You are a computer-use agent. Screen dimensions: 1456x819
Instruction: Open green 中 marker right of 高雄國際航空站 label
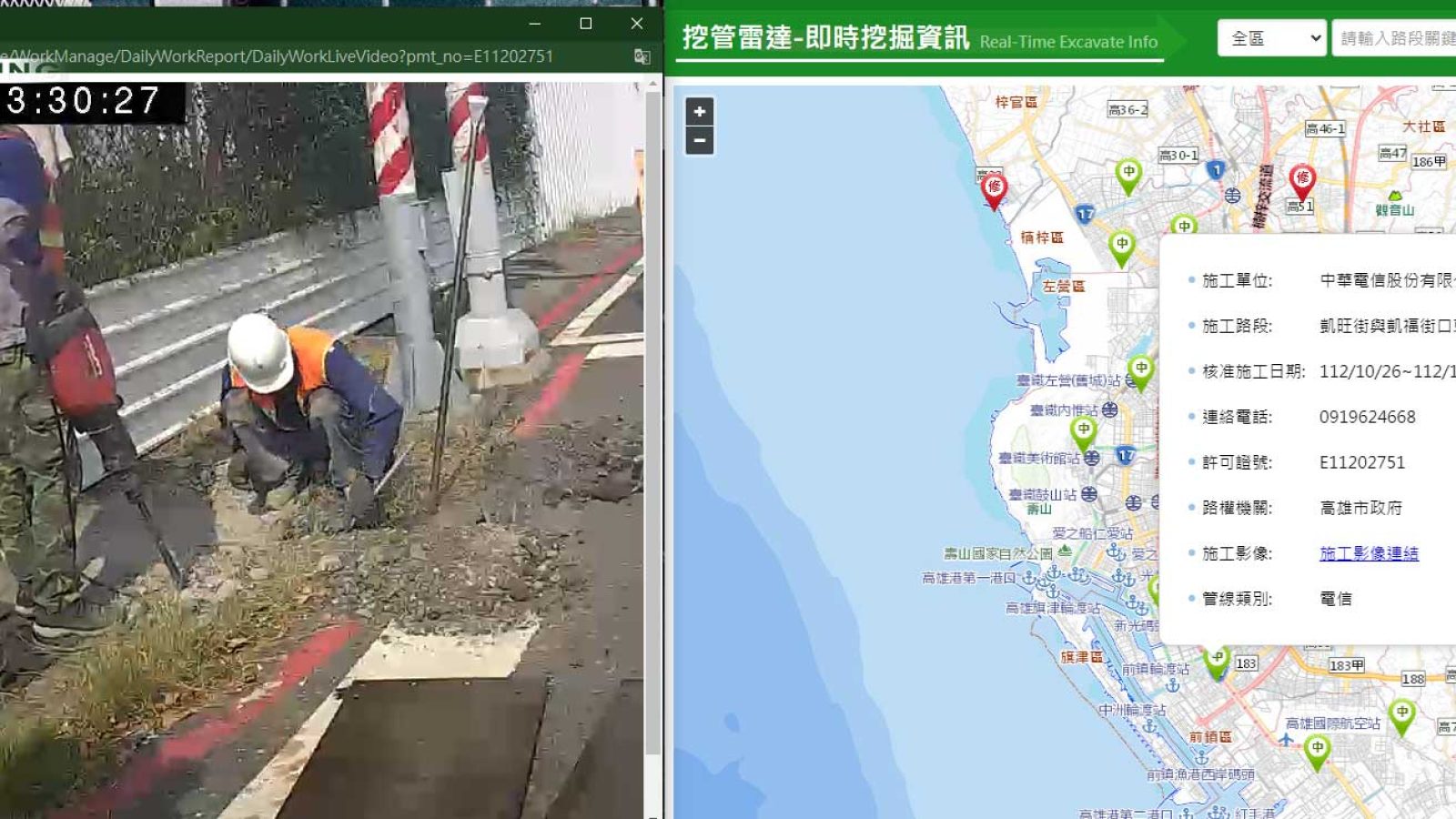click(1401, 715)
